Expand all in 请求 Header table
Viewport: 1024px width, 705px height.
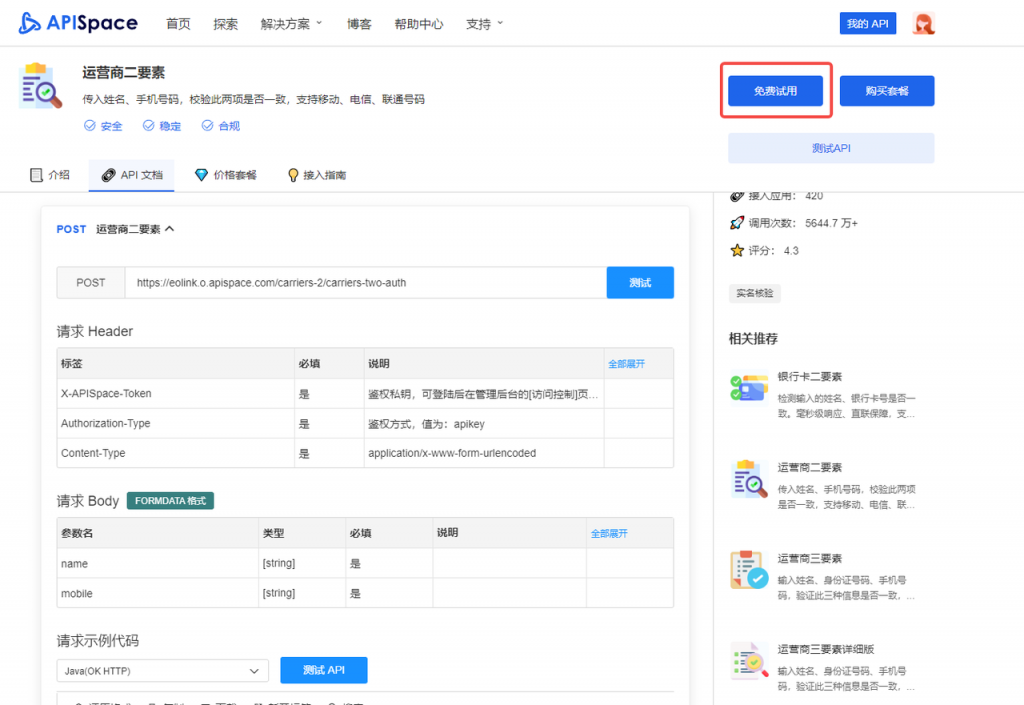point(626,364)
